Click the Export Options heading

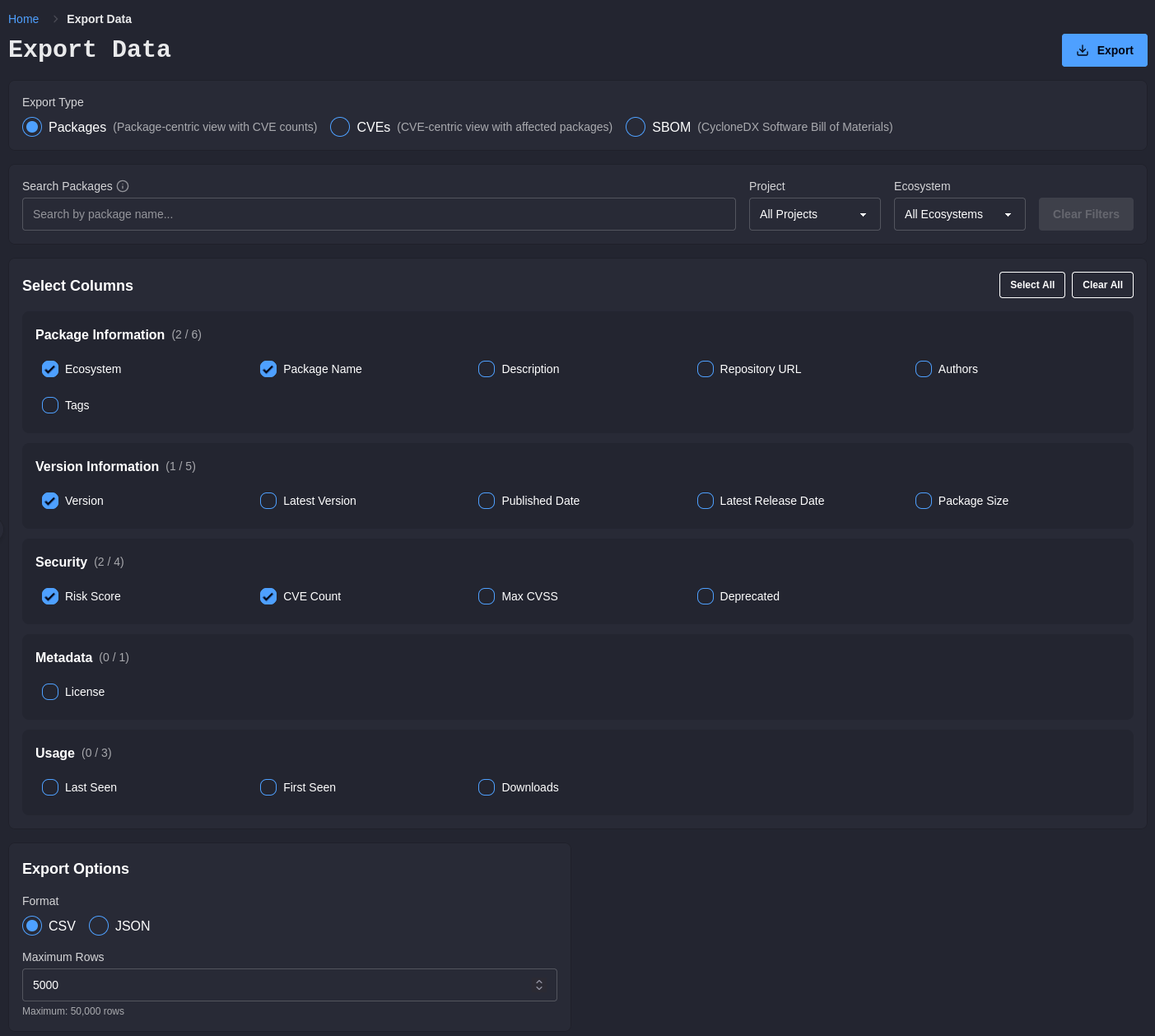(76, 869)
